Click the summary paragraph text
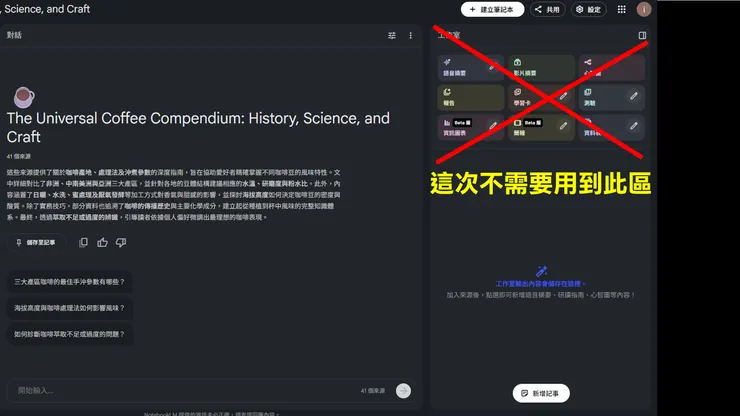 [x=173, y=195]
